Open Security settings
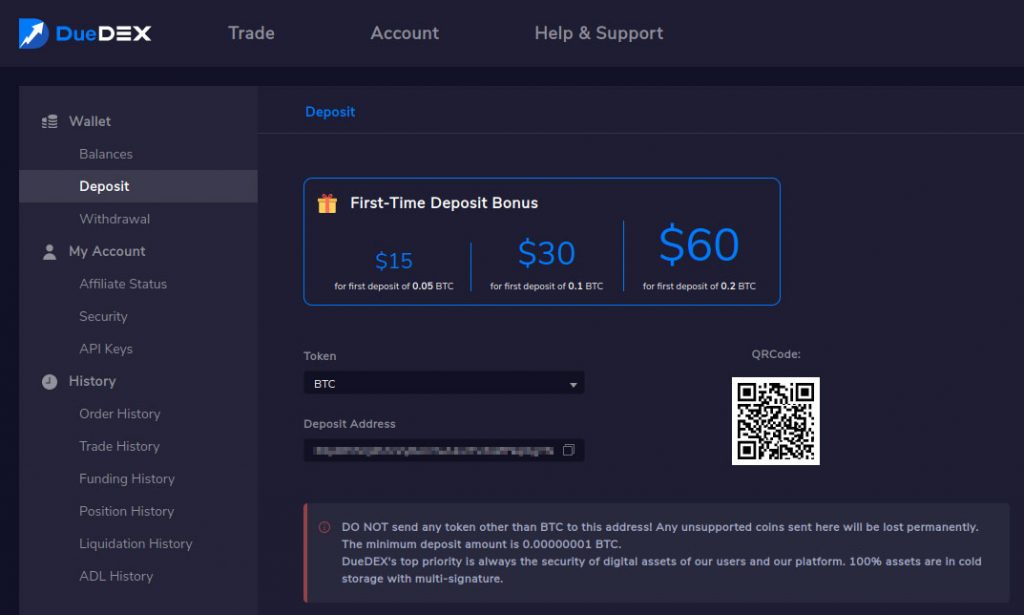The height and width of the screenshot is (615, 1024). [103, 317]
